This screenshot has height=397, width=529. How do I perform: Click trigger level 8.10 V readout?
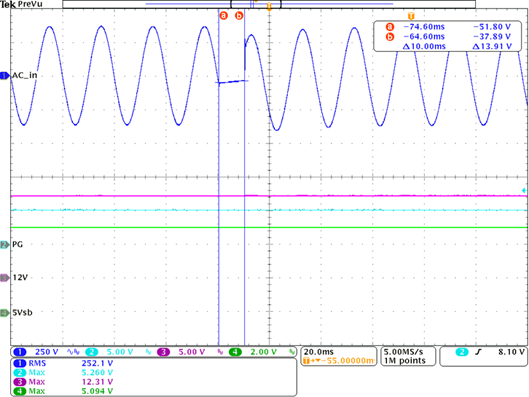(x=511, y=352)
